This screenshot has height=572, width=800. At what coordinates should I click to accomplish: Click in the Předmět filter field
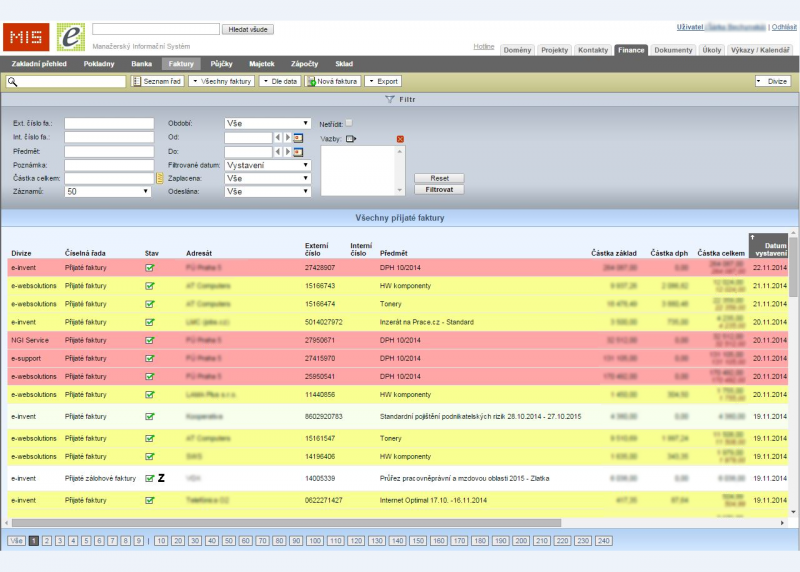pyautogui.click(x=108, y=151)
